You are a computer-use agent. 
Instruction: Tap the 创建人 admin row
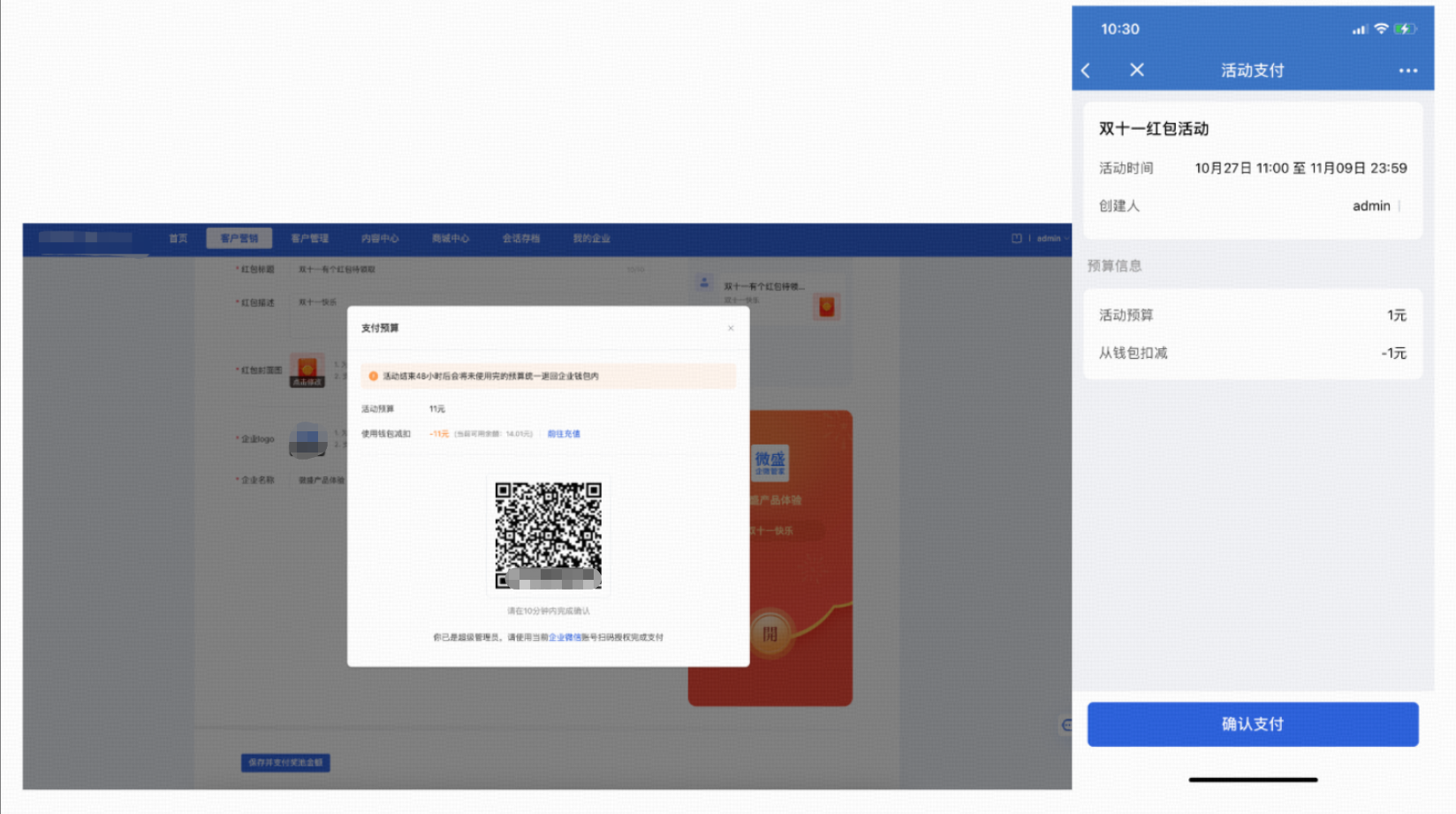click(1253, 206)
